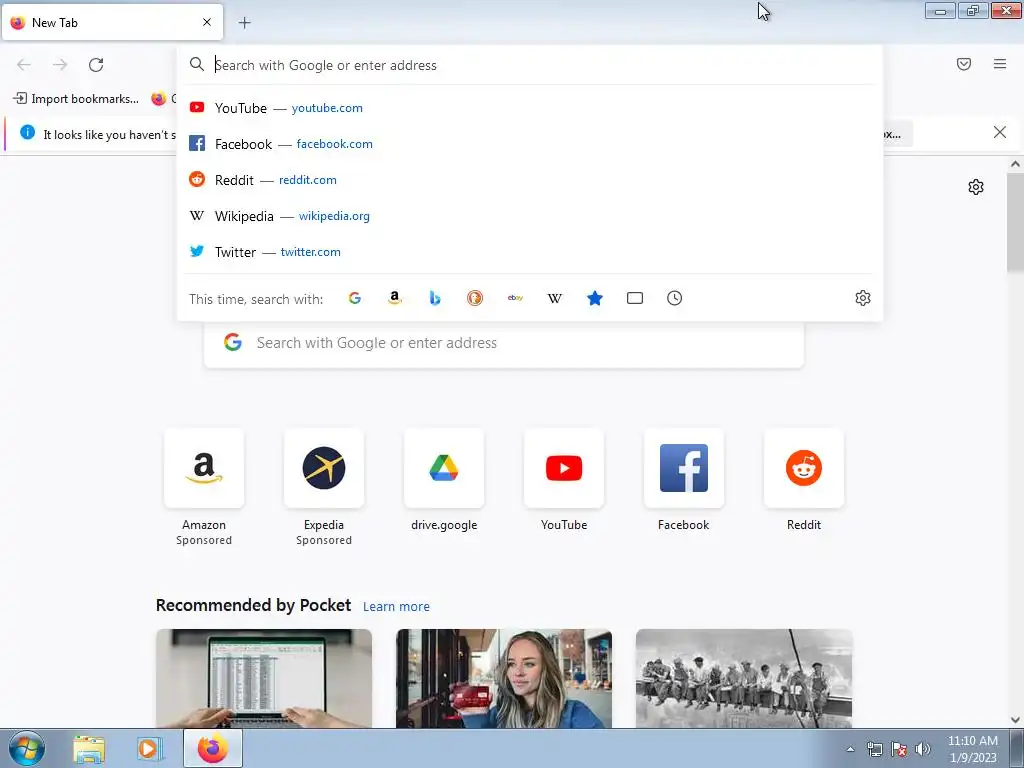Select the New Tab tab

click(x=112, y=22)
